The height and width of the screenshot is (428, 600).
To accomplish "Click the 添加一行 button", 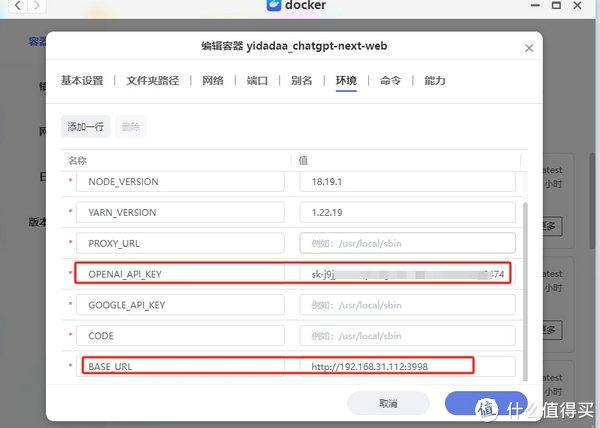I will click(86, 126).
